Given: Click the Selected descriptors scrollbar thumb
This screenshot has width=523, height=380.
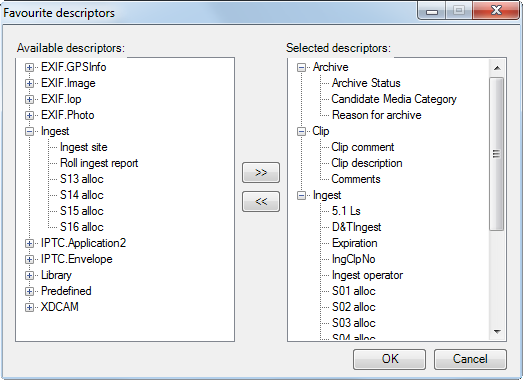Looking at the screenshot, I should (x=497, y=154).
